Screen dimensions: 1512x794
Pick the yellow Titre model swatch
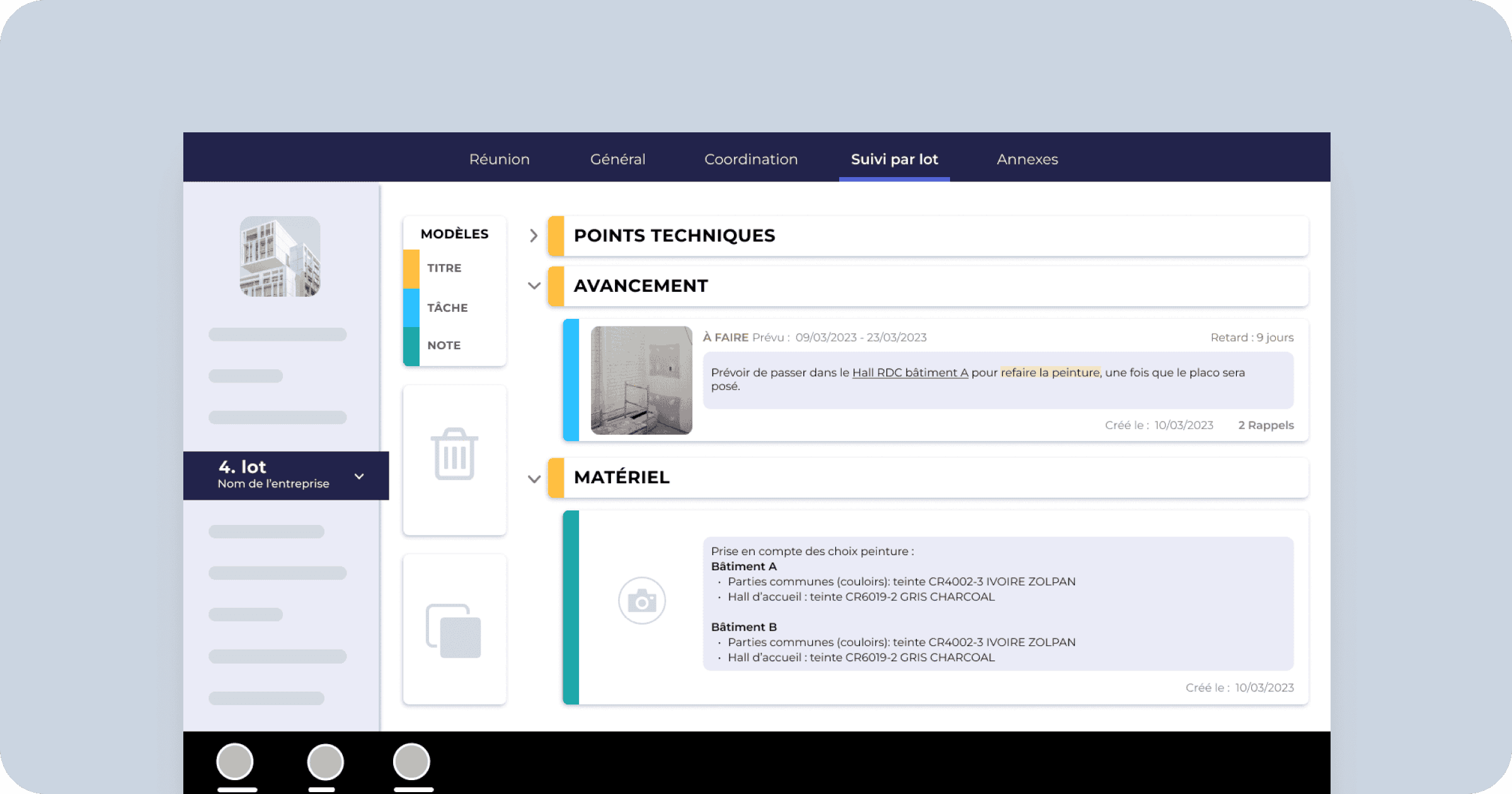tap(411, 268)
